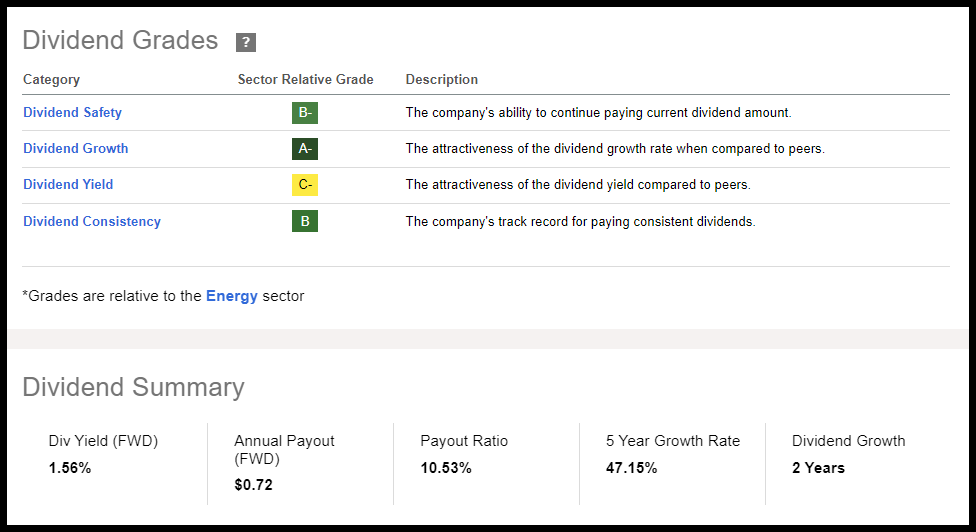Viewport: 976px width, 532px height.
Task: Click the Dividend Grades heading
Action: [120, 40]
